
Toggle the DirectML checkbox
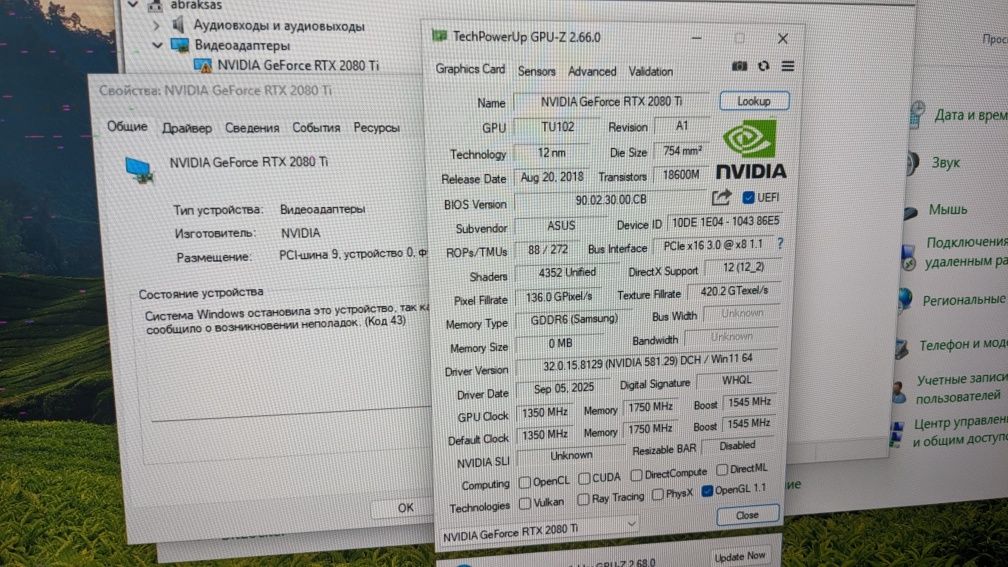(x=722, y=470)
